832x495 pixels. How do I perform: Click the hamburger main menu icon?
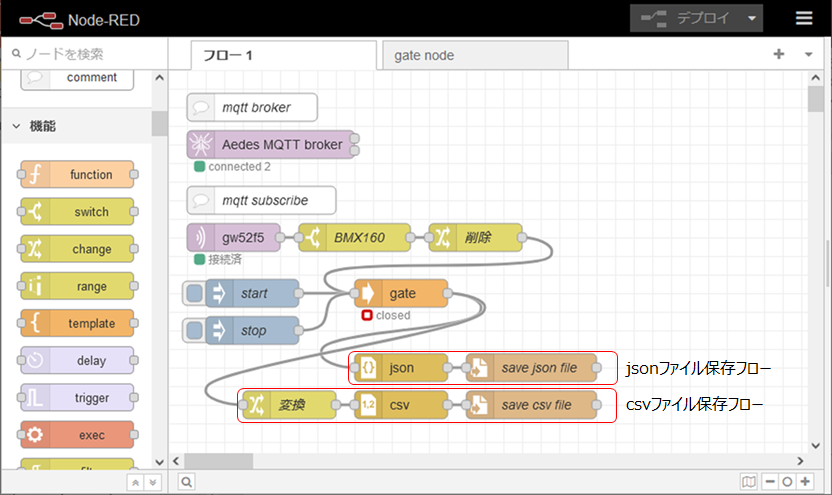(x=804, y=18)
